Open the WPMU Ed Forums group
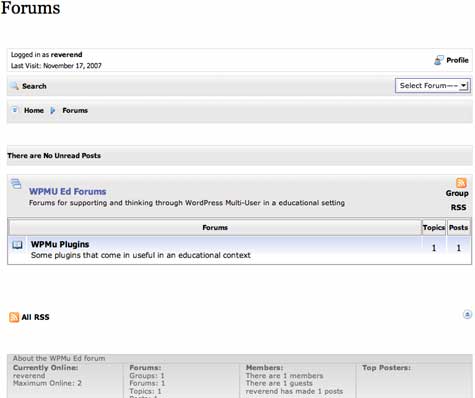The height and width of the screenshot is (398, 475). (67, 191)
